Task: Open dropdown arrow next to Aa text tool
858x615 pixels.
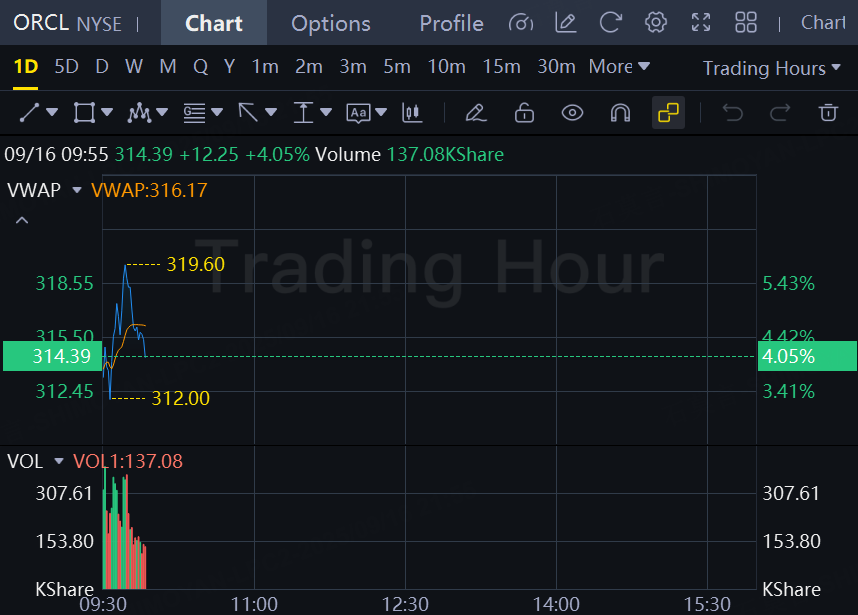Action: coord(381,113)
